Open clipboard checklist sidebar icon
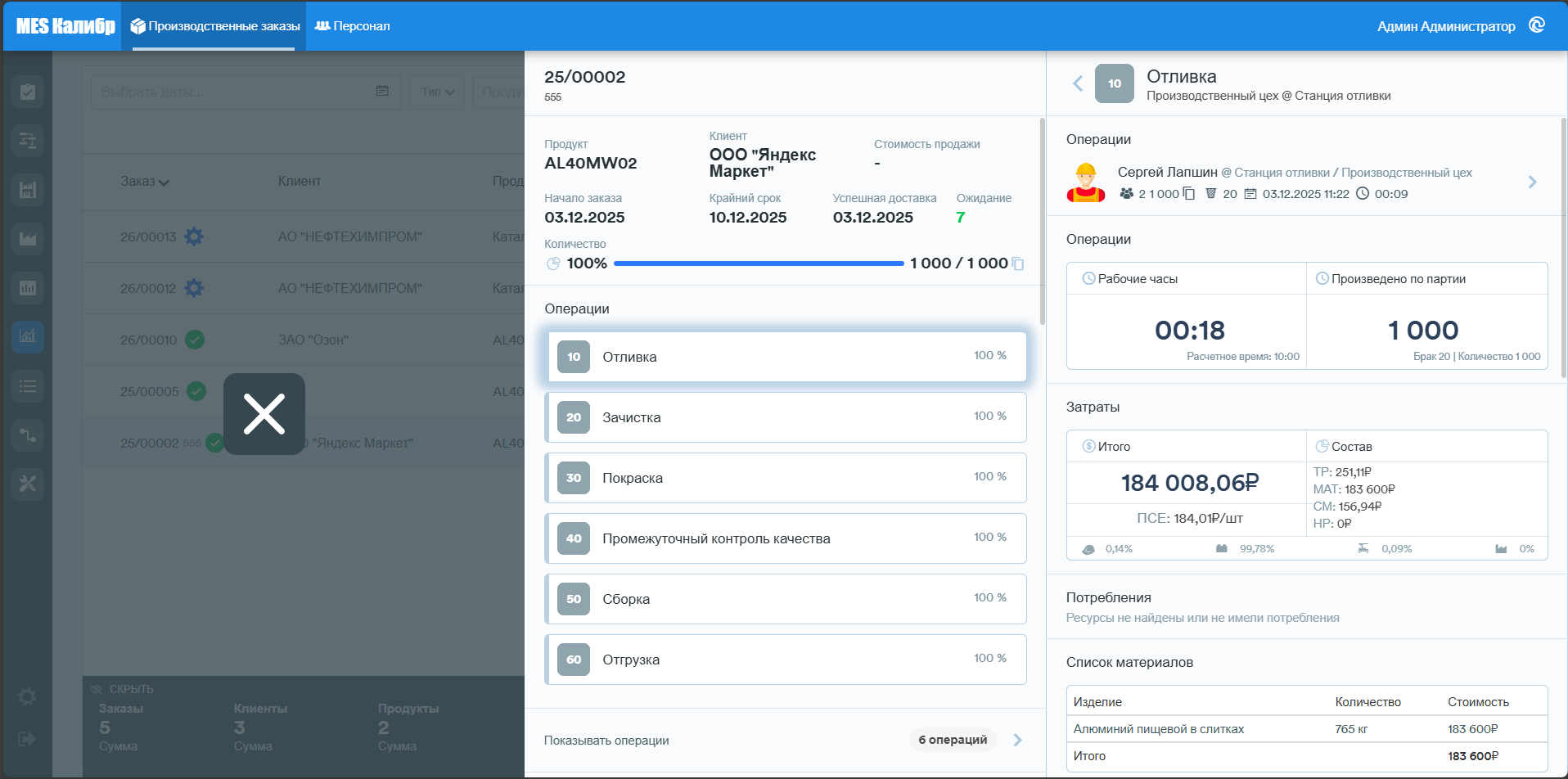1568x779 pixels. (28, 92)
